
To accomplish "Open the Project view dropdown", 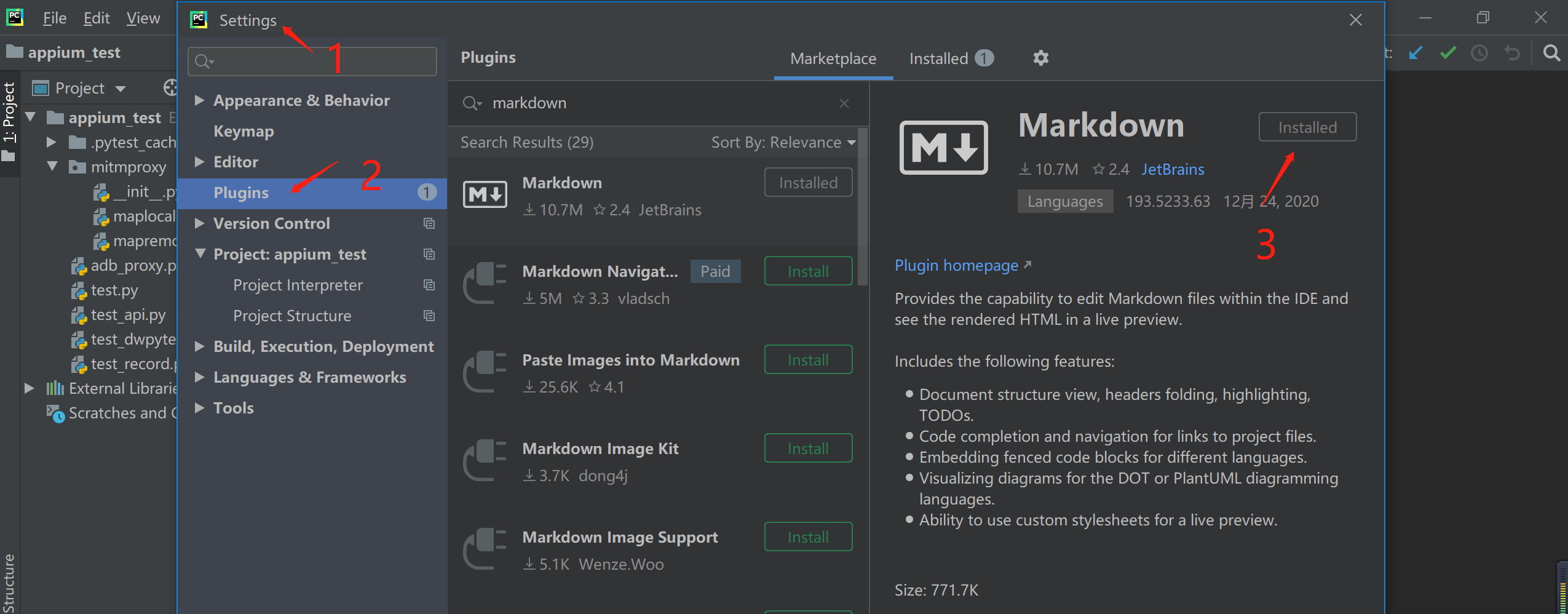I will (121, 89).
